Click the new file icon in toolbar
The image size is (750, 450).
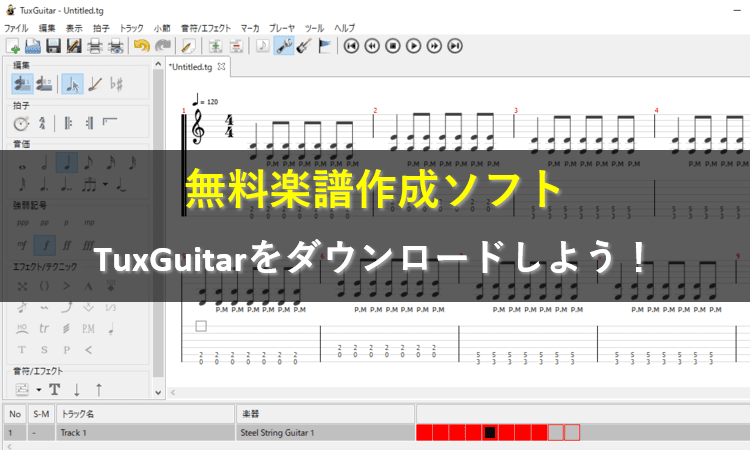(x=13, y=45)
